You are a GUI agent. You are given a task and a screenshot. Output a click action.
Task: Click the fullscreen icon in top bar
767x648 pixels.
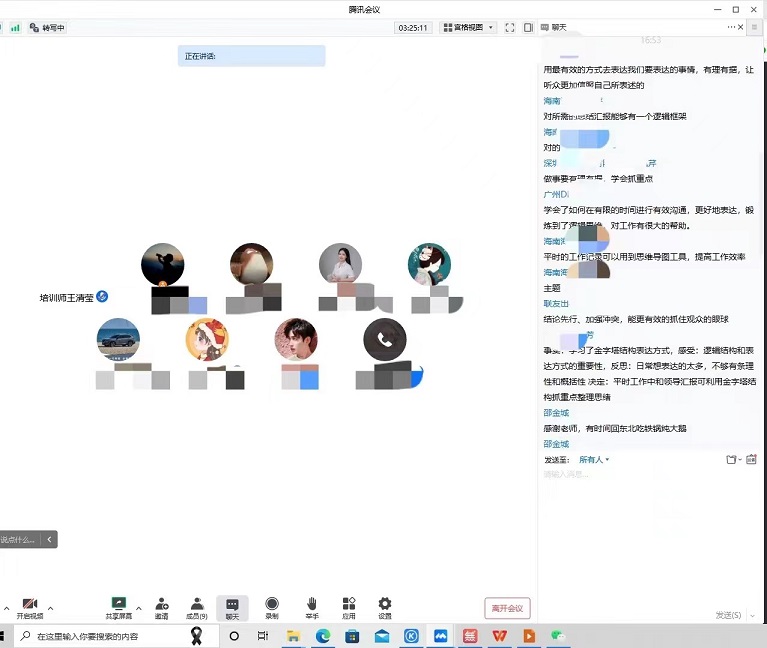510,28
